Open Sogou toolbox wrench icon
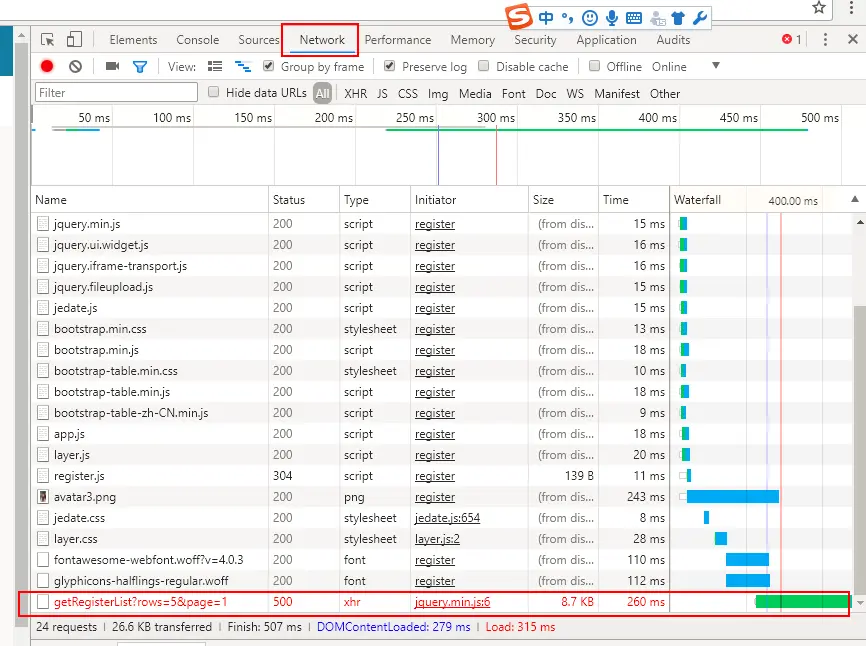This screenshot has height=646, width=866. [700, 18]
